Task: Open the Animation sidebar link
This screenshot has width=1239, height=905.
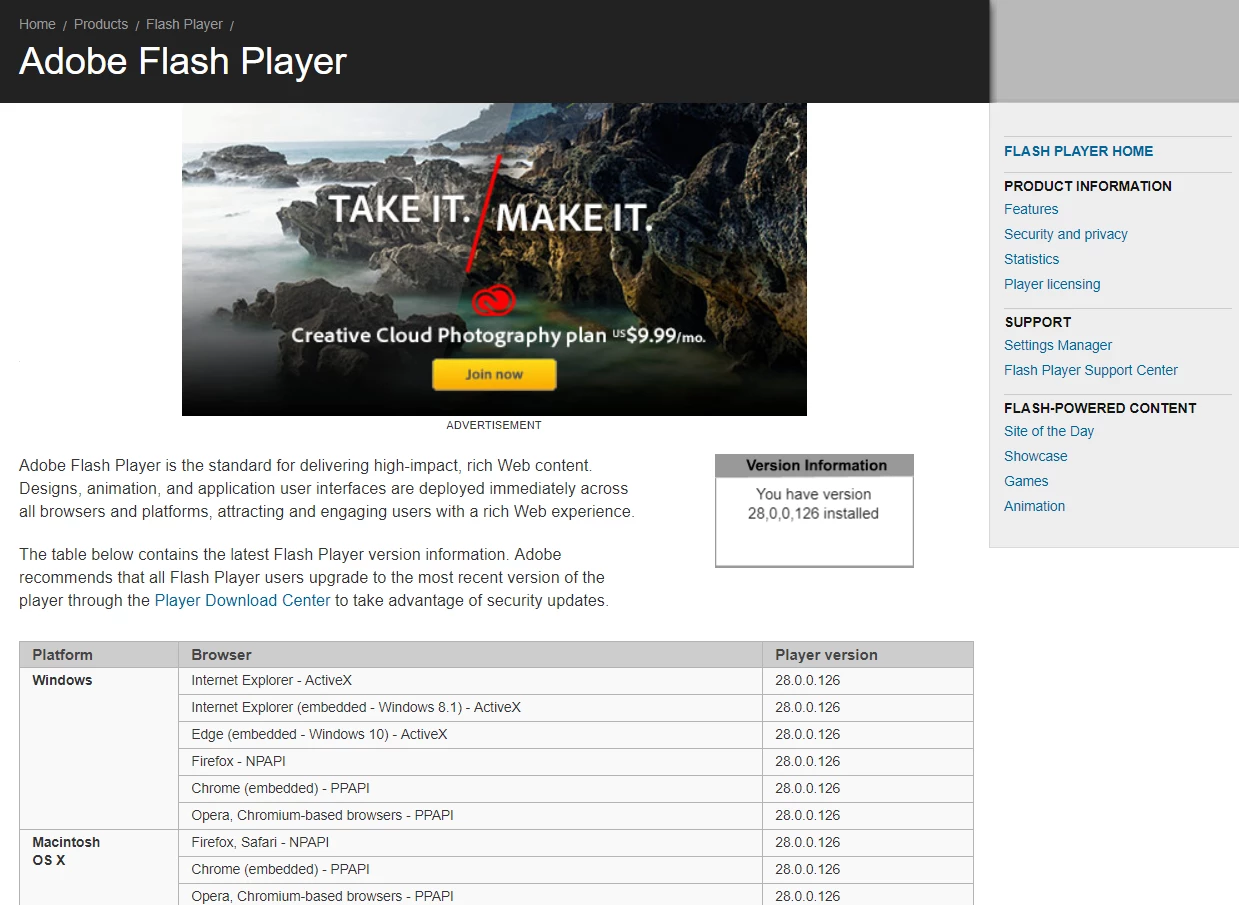Action: click(x=1034, y=506)
